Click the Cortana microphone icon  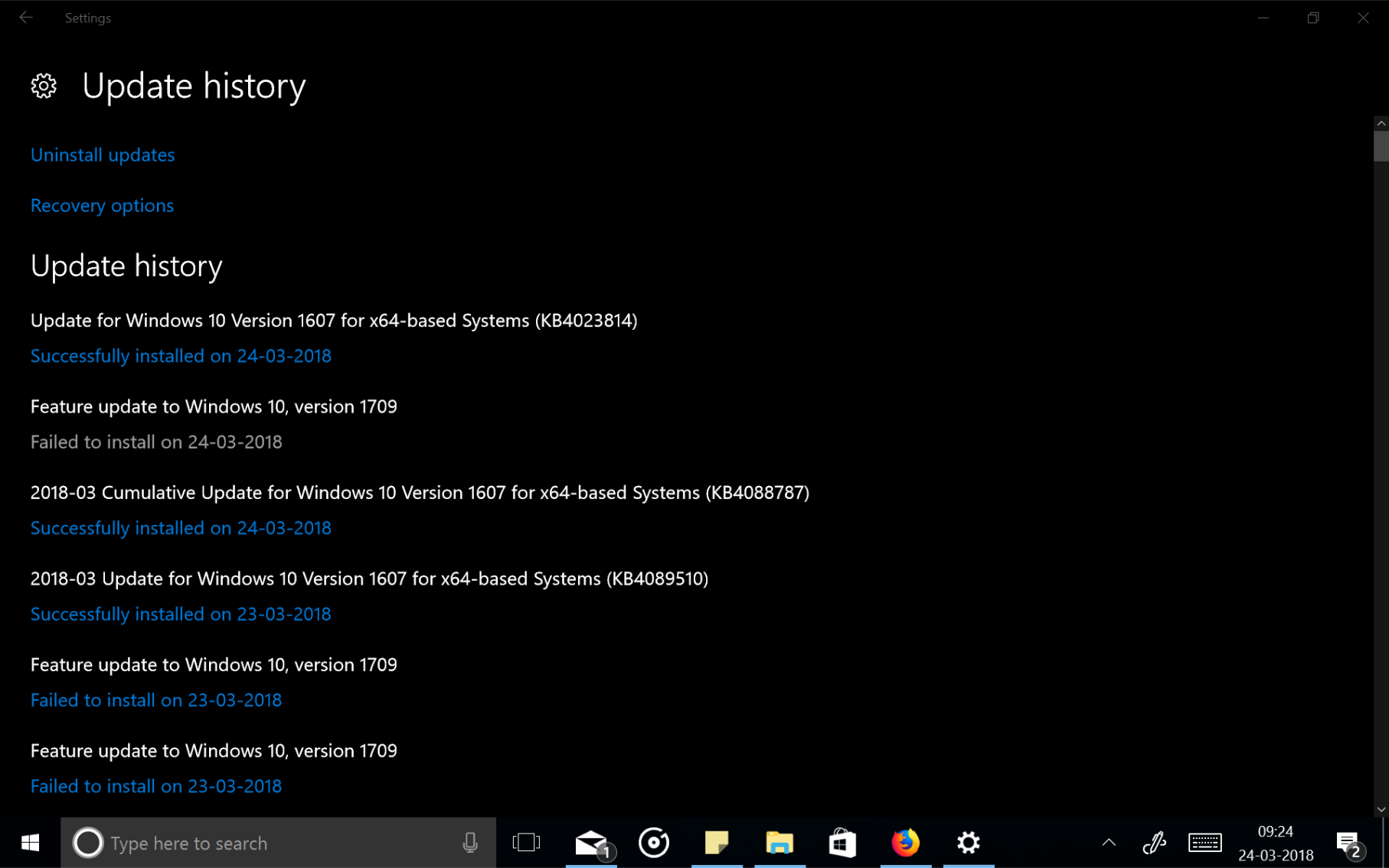pos(470,843)
